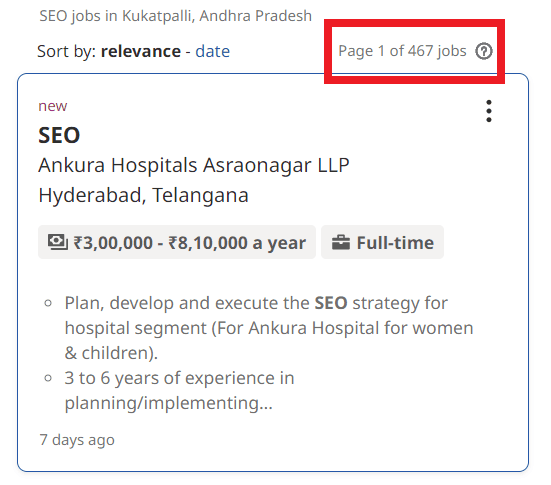Click the '3 to 6 years of experience' bullet
Image resolution: width=551 pixels, height=485 pixels.
(x=179, y=390)
